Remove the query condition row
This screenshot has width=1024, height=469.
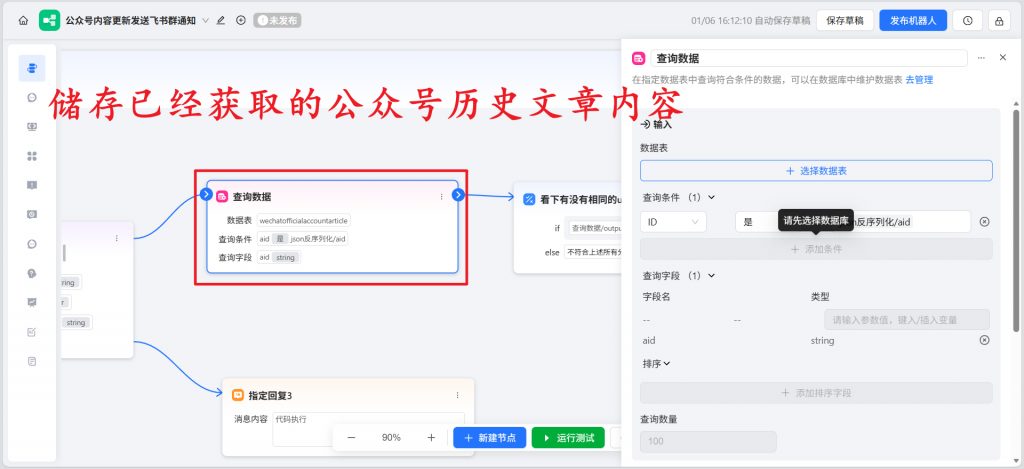point(984,222)
